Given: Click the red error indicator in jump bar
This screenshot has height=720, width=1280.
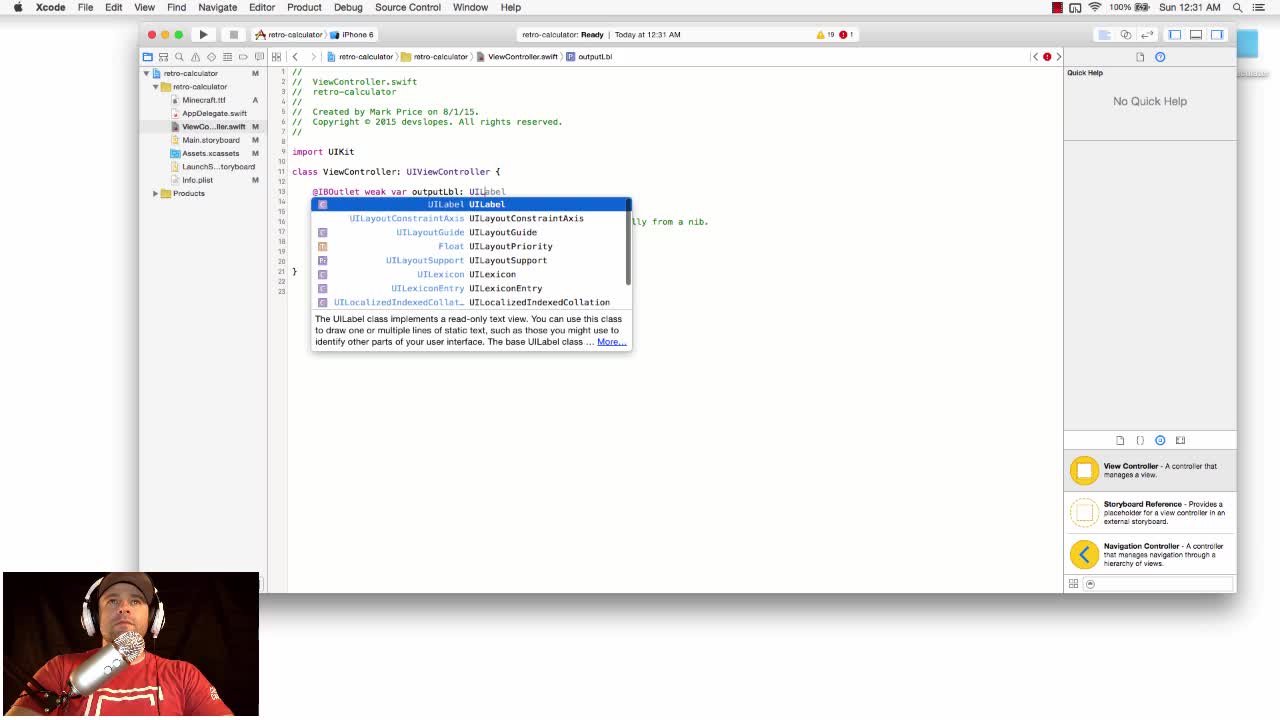Looking at the screenshot, I should coord(1047,56).
